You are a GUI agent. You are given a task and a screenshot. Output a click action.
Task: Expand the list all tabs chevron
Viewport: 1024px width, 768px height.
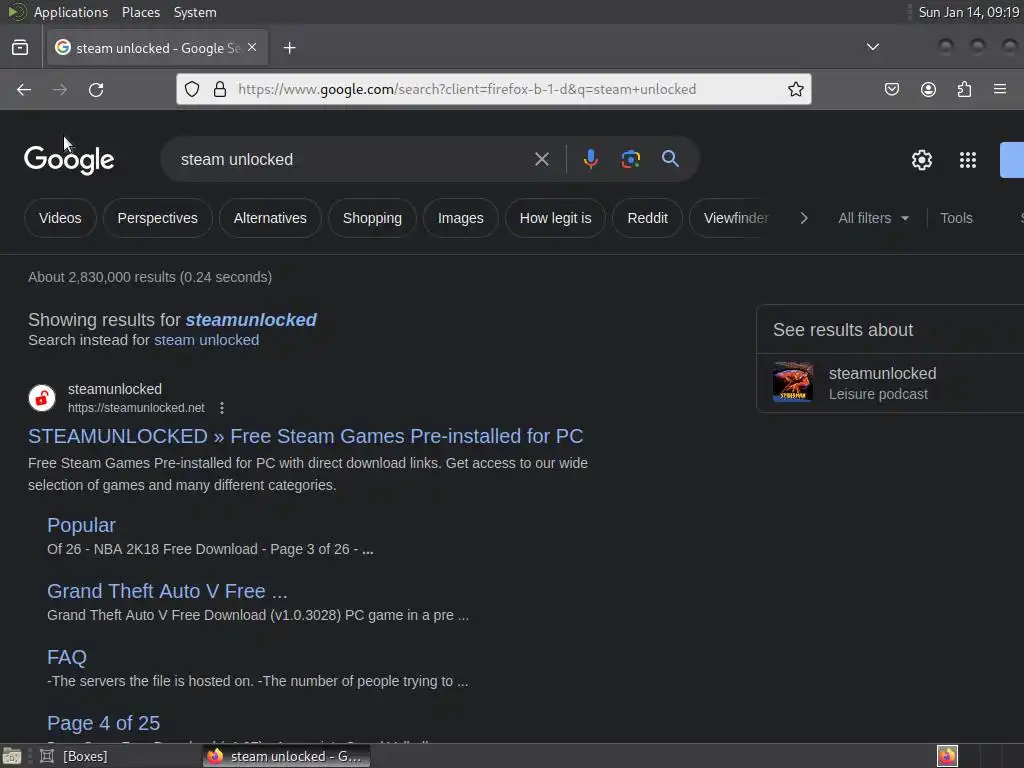point(872,47)
